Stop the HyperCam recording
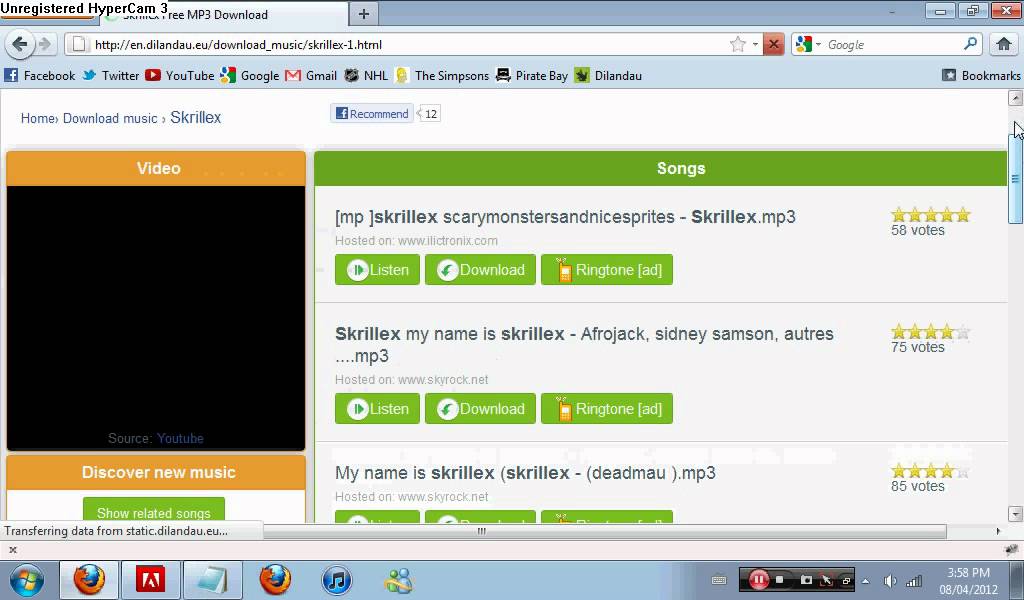Screen dimensions: 1024x600 (780, 580)
